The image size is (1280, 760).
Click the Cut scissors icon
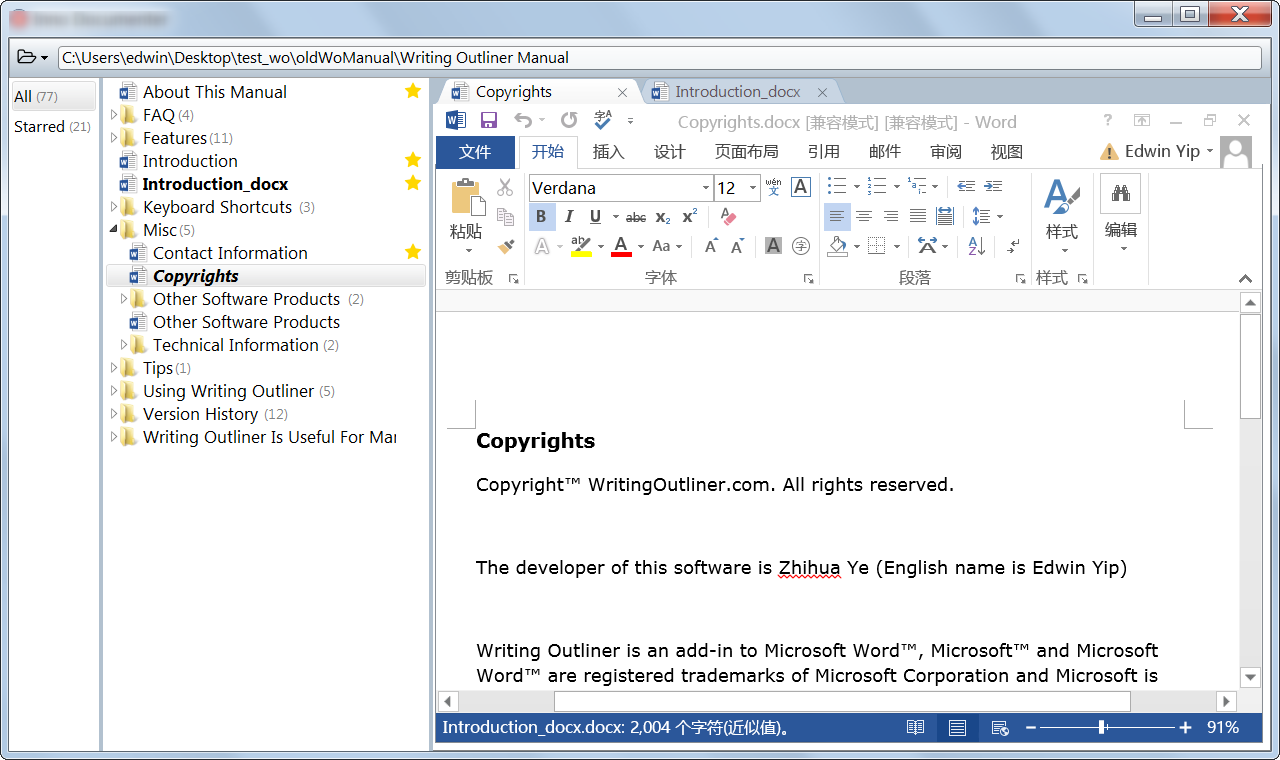pyautogui.click(x=505, y=187)
